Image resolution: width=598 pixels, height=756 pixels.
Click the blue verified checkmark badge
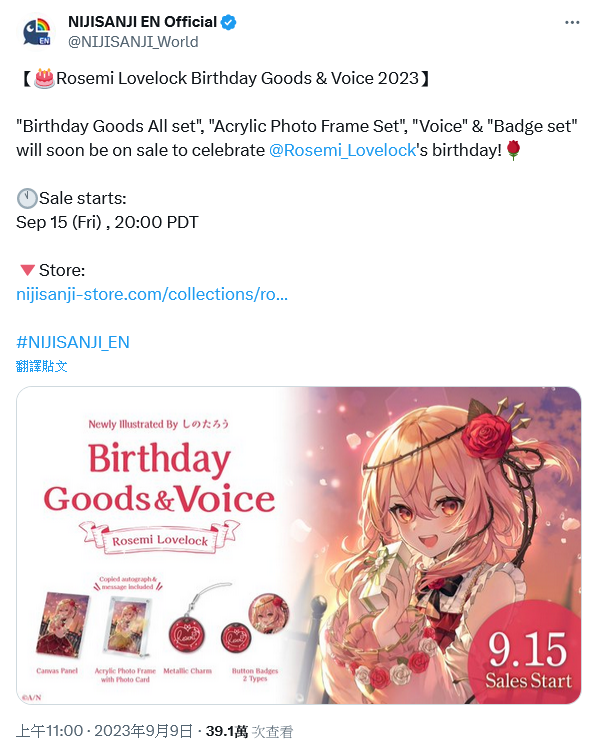click(229, 22)
